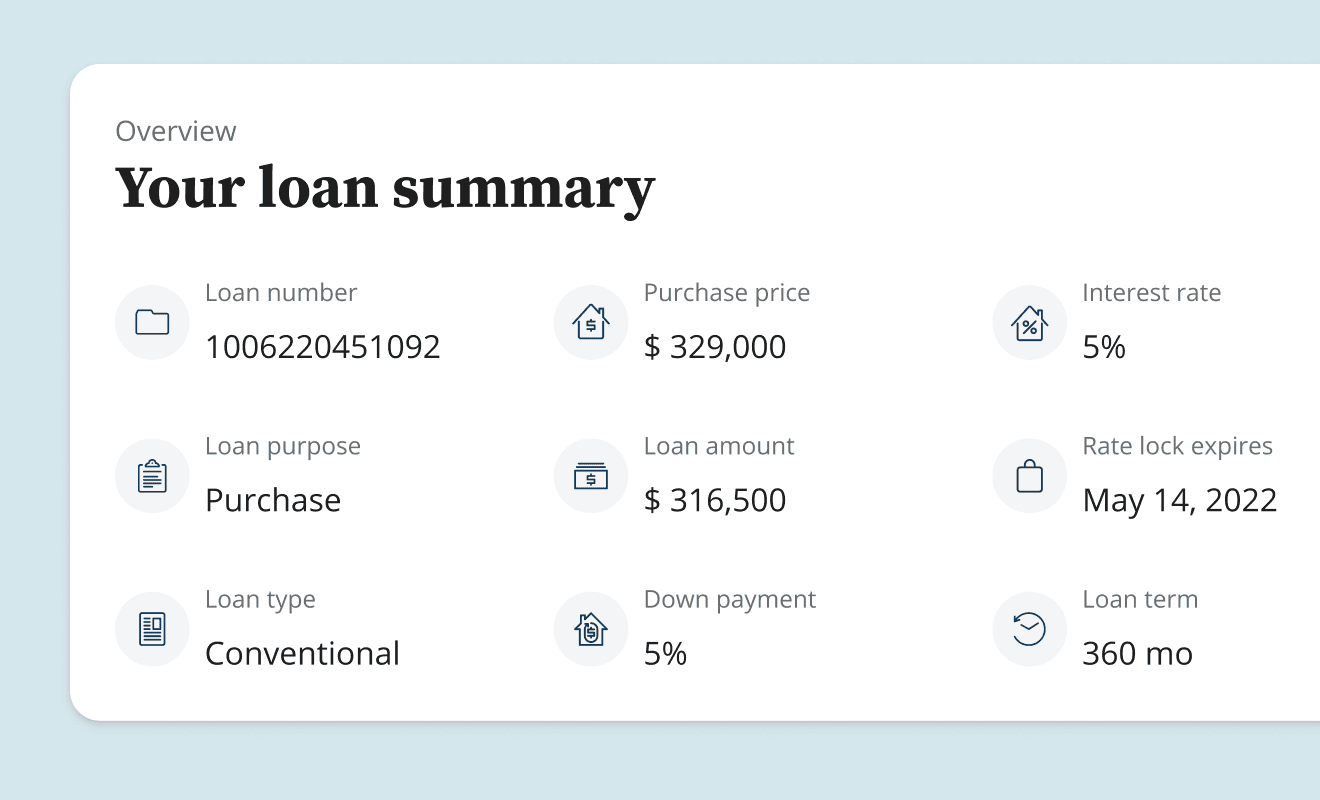
Task: Click the Loan purpose Purchase value
Action: [273, 500]
